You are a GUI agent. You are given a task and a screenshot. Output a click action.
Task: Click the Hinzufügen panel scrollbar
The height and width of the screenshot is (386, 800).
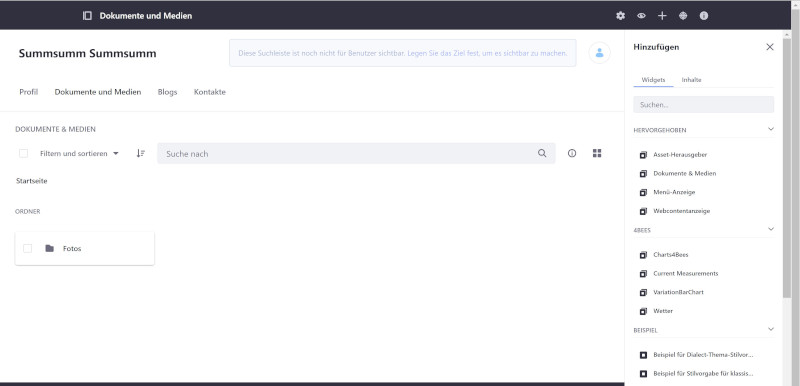click(787, 168)
